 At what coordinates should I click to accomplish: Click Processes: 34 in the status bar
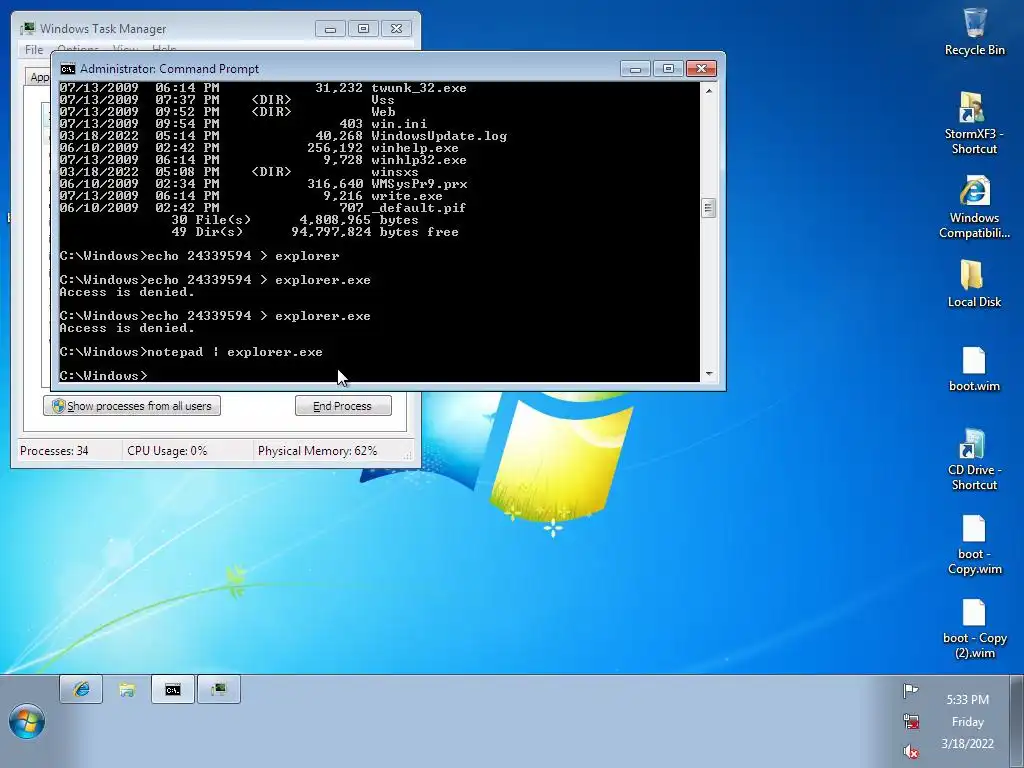coord(54,451)
